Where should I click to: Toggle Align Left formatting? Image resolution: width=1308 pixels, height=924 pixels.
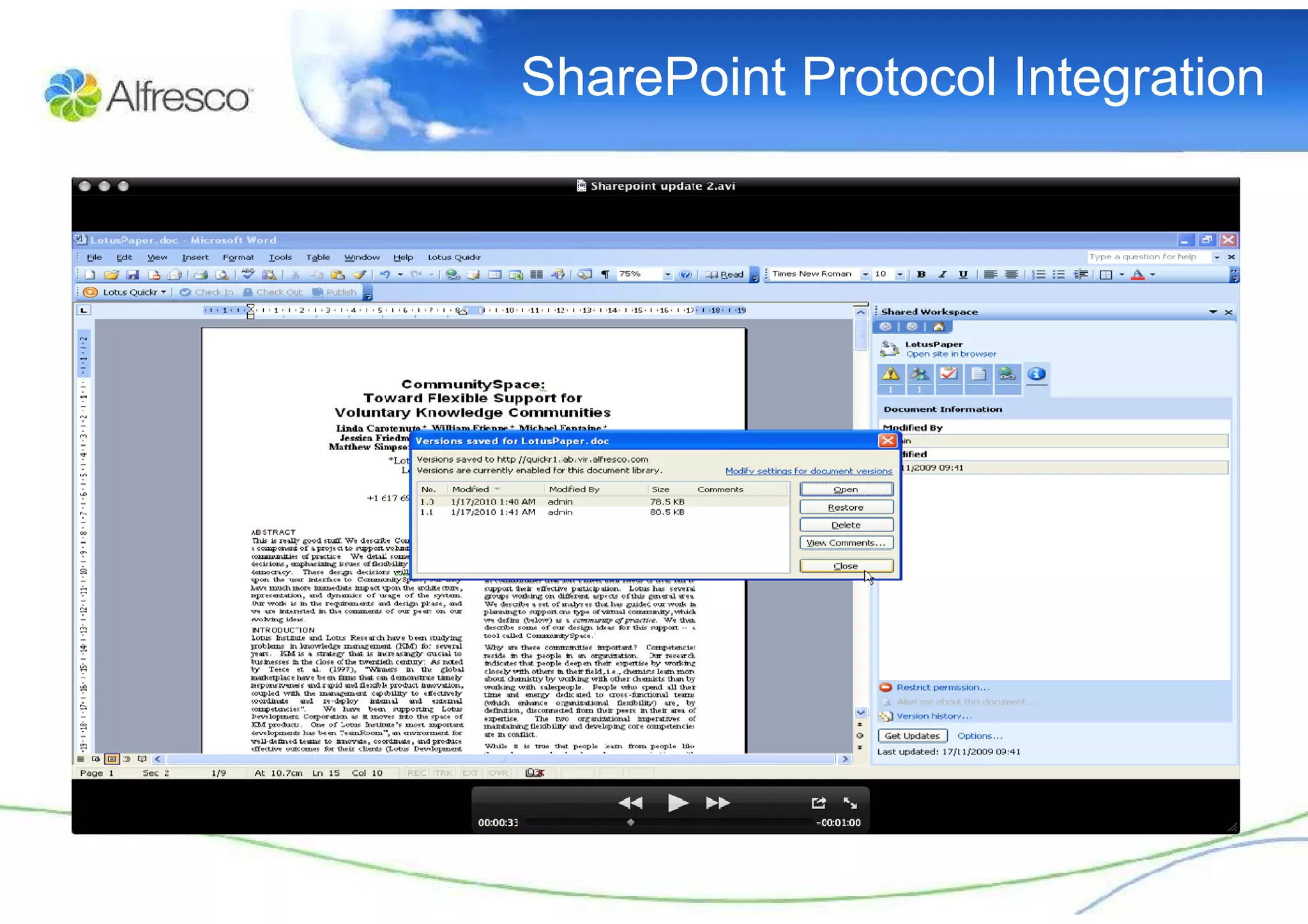991,275
